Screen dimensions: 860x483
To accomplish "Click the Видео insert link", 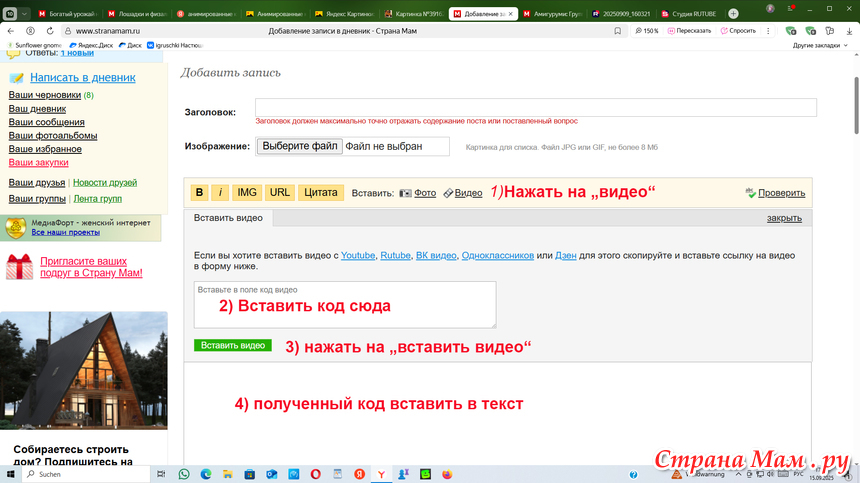I will pos(468,193).
